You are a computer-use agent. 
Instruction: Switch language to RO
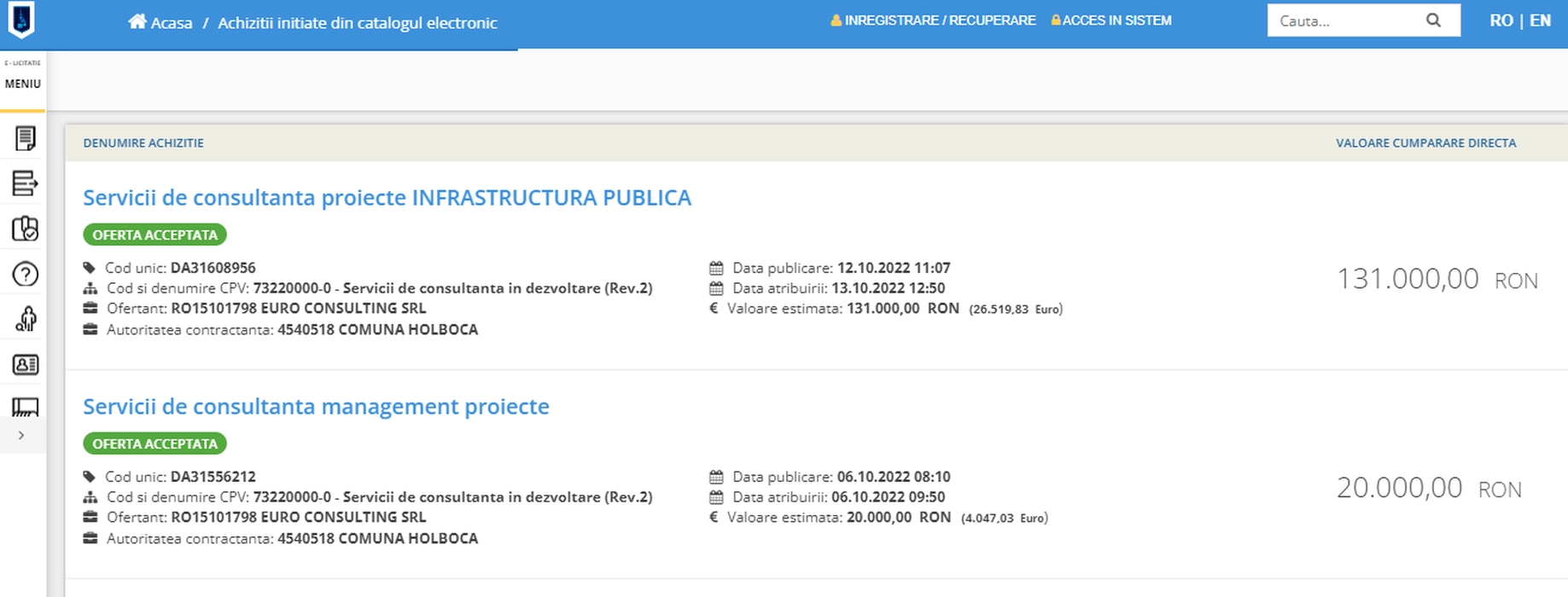(1501, 20)
